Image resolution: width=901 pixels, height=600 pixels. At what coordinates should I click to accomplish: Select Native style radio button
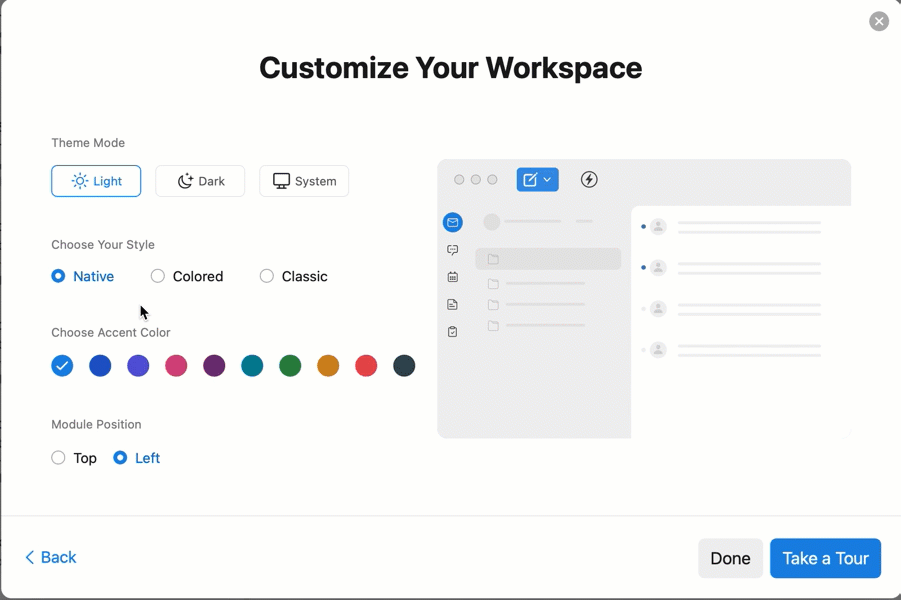point(58,276)
